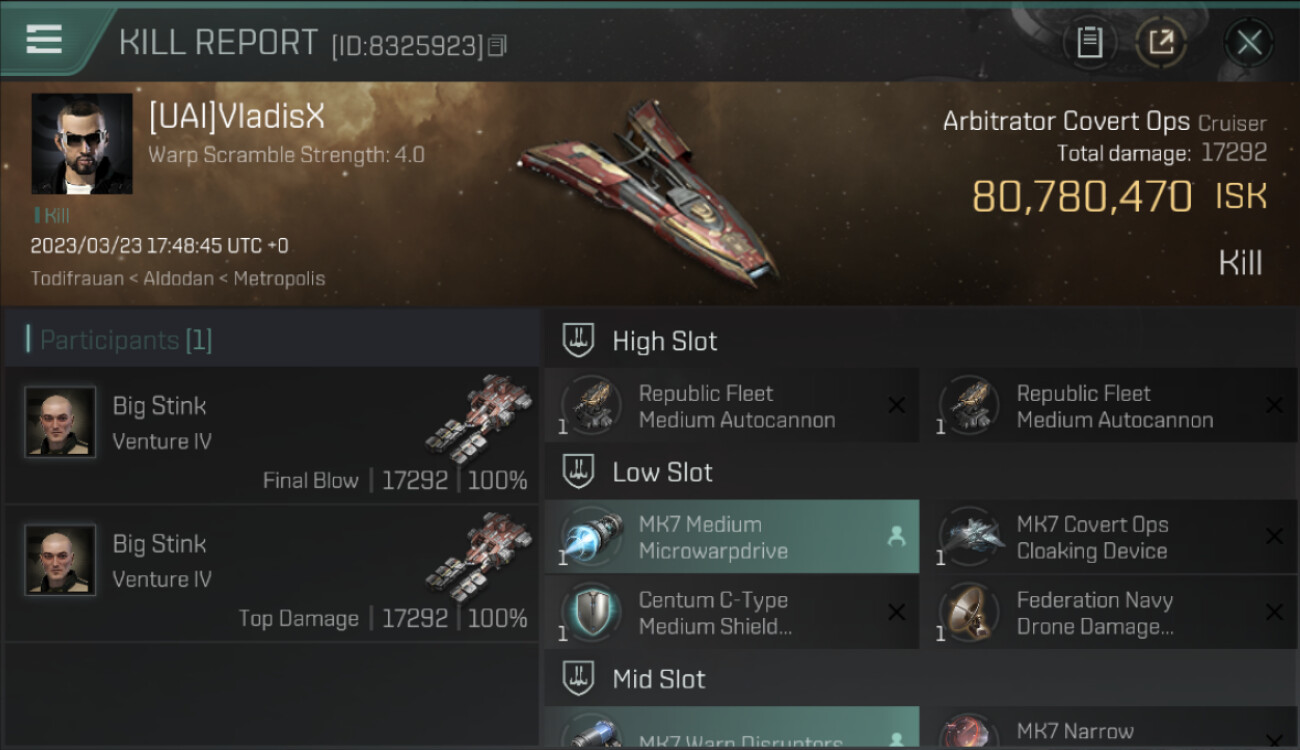Select the second Republic Fleet Medium Autocannon
Viewport: 1300px width, 750px height.
coord(1109,405)
